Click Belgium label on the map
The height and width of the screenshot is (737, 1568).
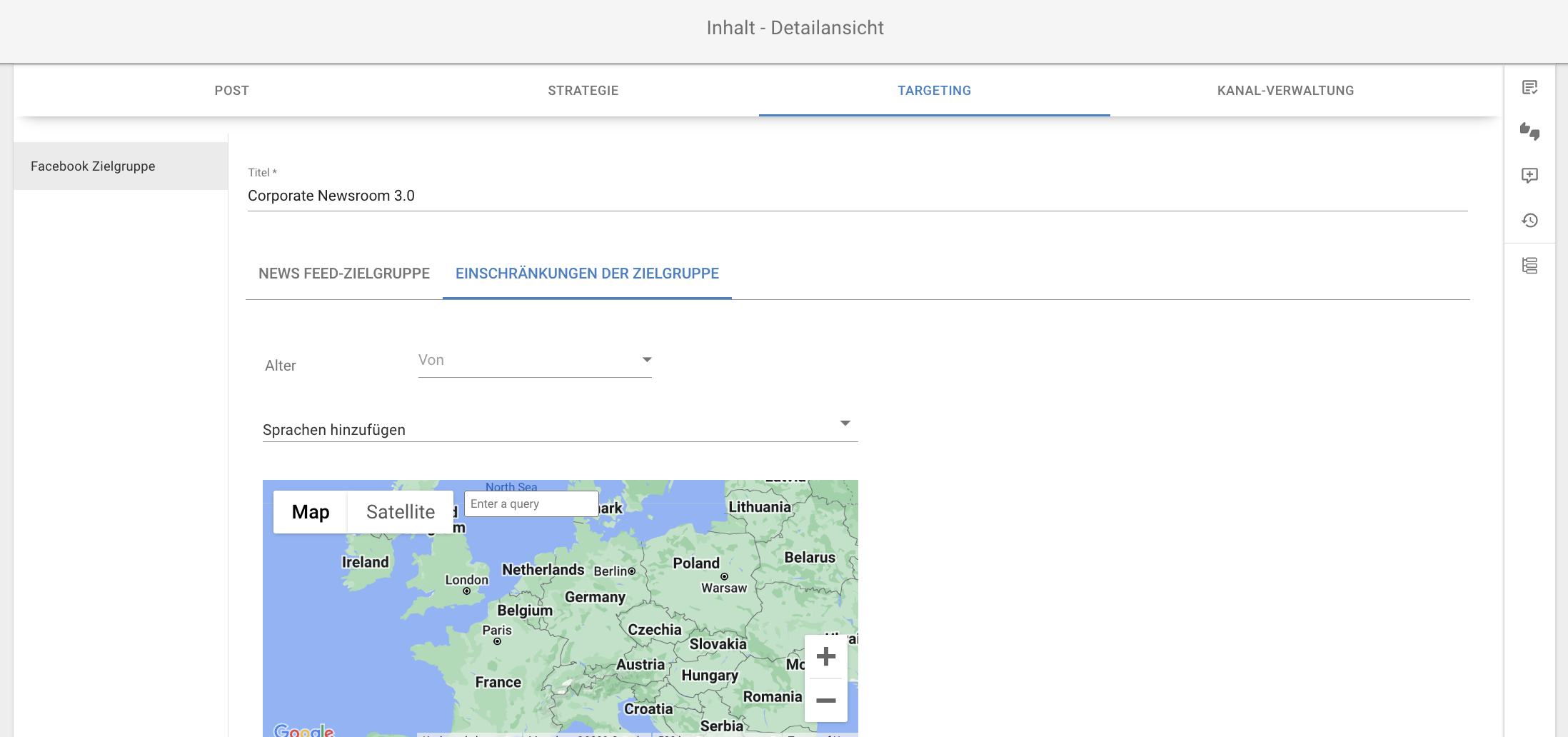click(x=525, y=611)
